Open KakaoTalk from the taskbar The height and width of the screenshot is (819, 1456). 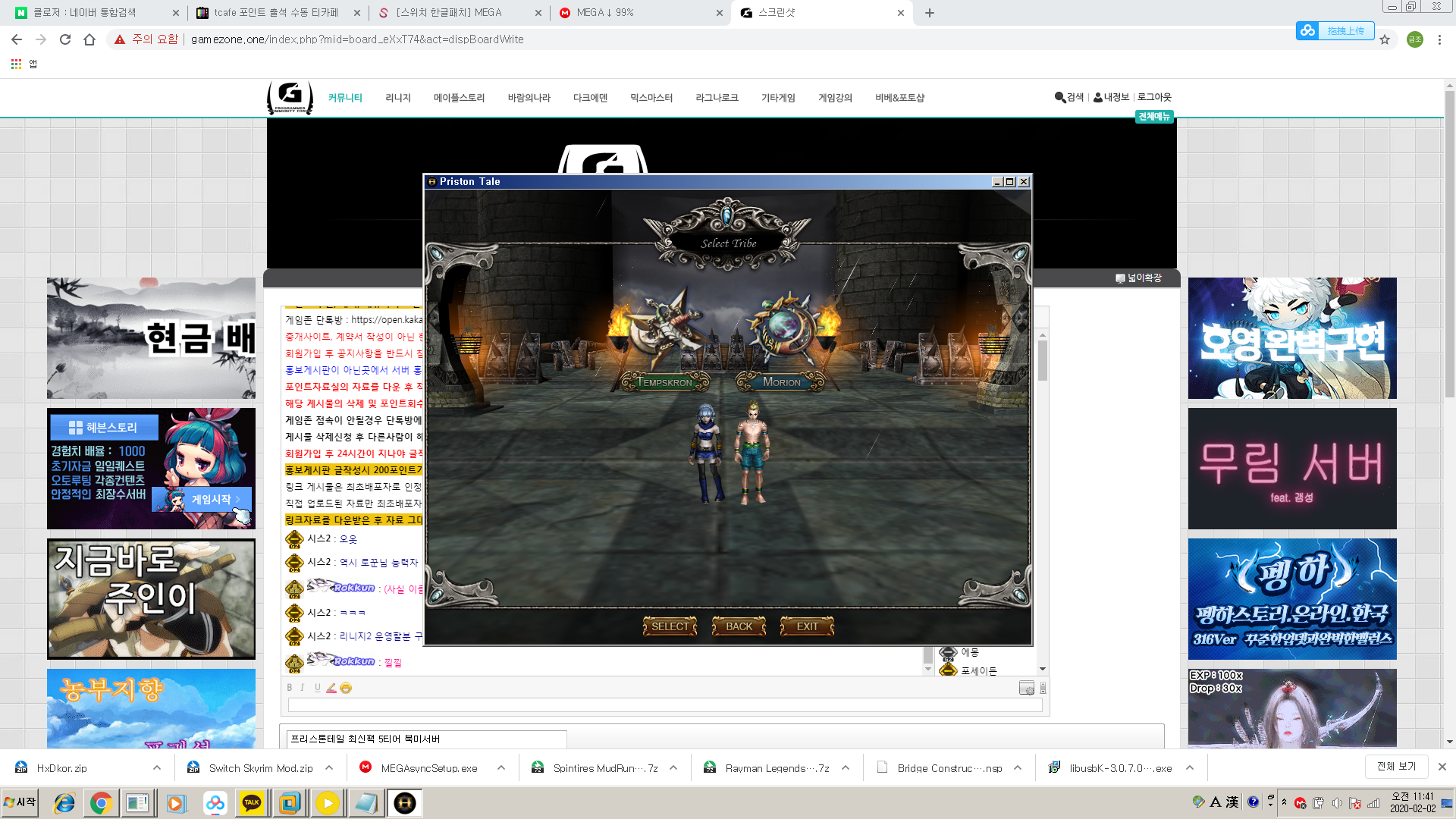coord(252,802)
